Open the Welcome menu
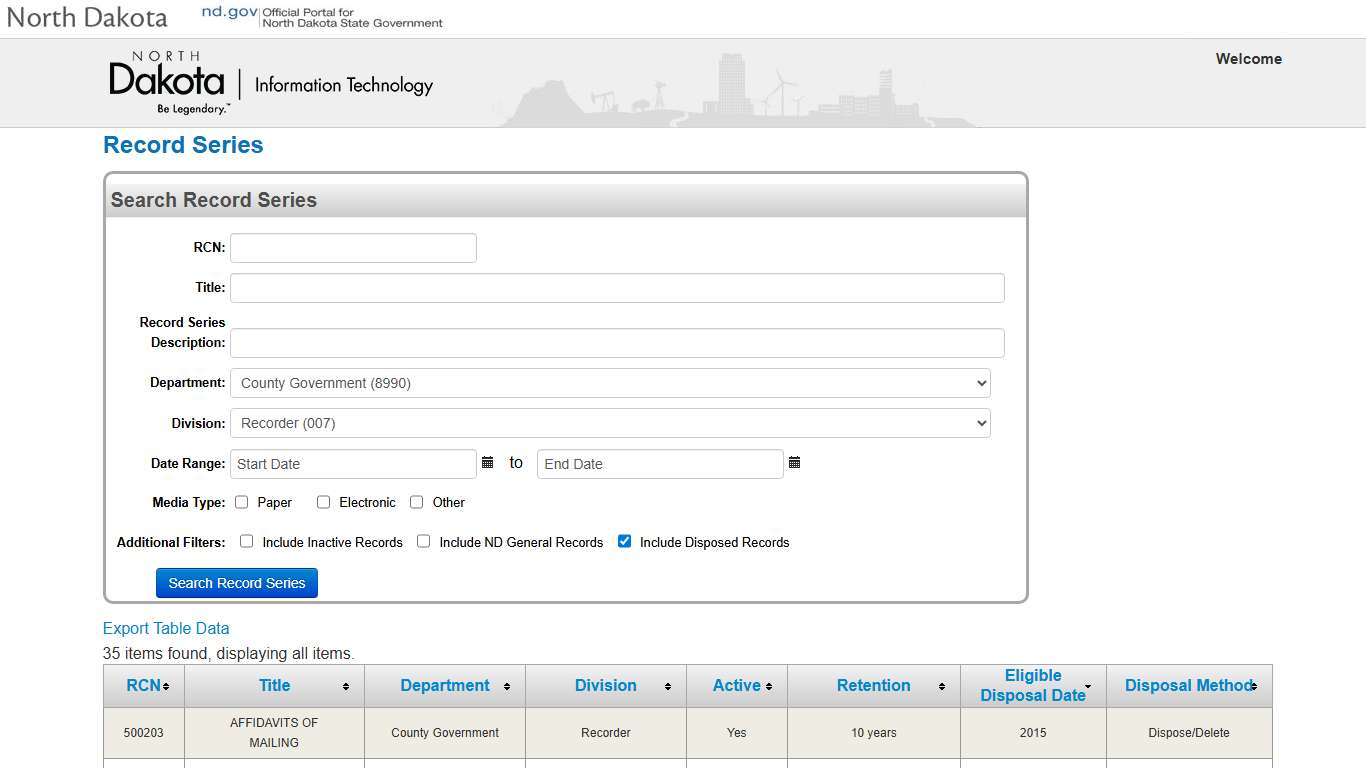 (1248, 59)
